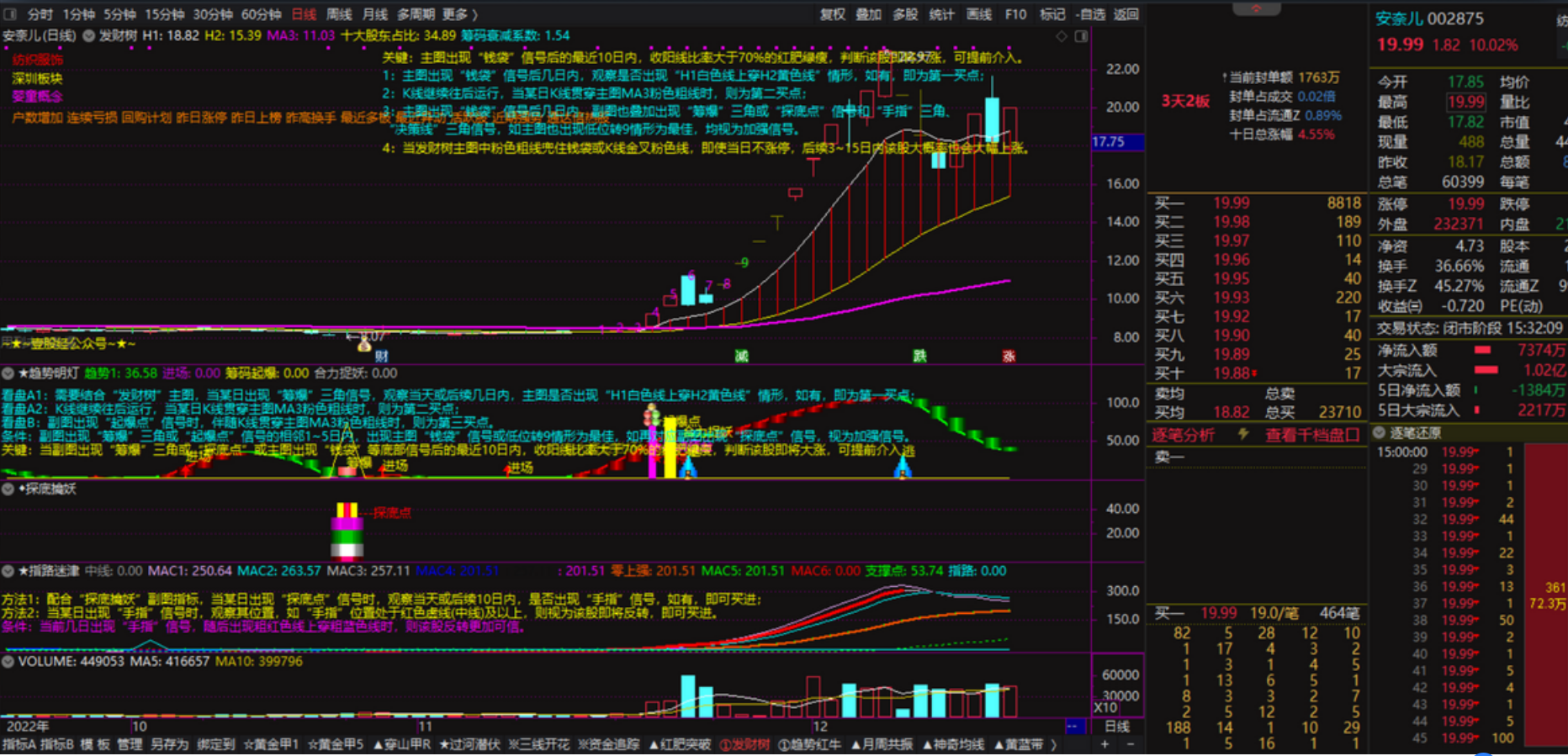Viewport: 1568px width, 756px height.
Task: Switch to 月线 period
Action: 374,14
